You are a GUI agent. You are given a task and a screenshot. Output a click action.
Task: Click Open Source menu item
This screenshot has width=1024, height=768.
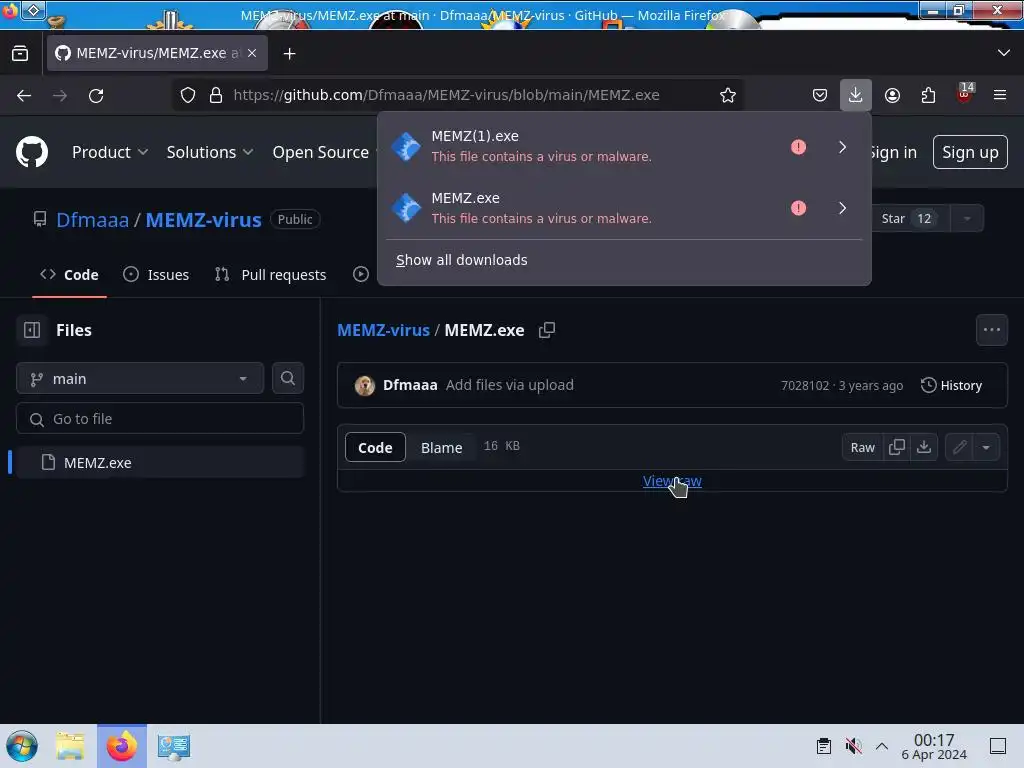321,152
